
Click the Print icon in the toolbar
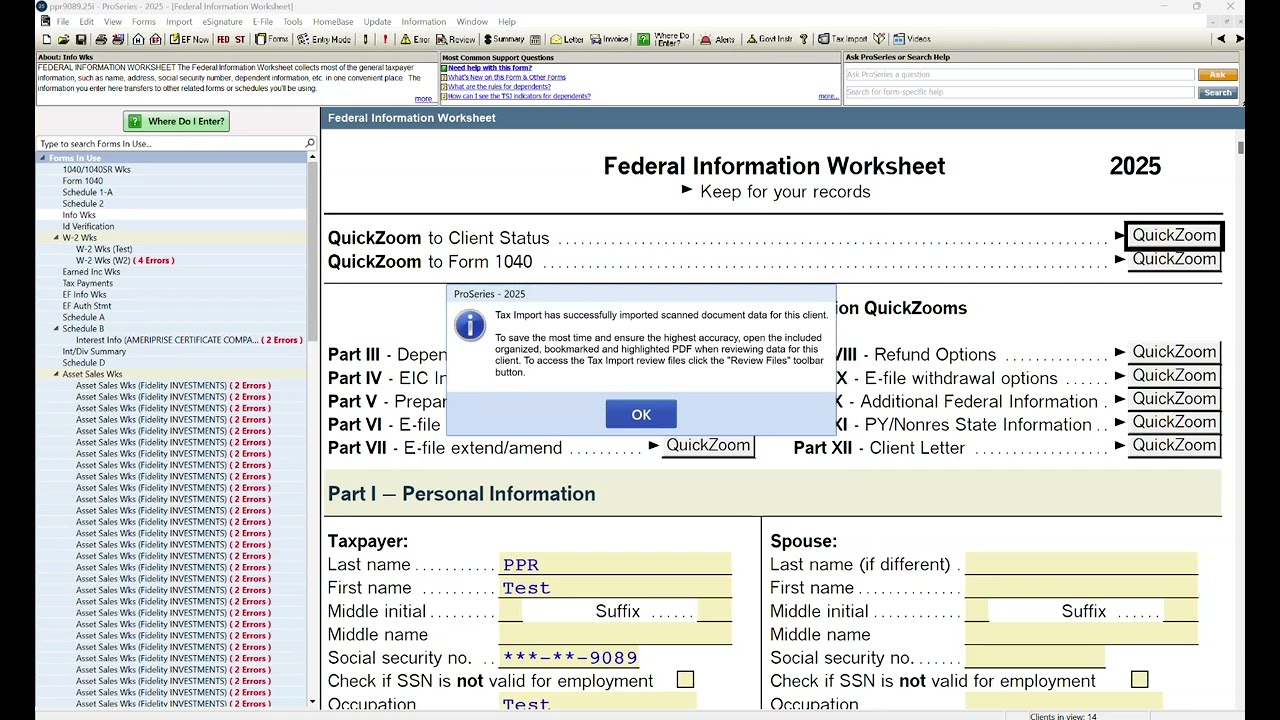click(x=101, y=39)
